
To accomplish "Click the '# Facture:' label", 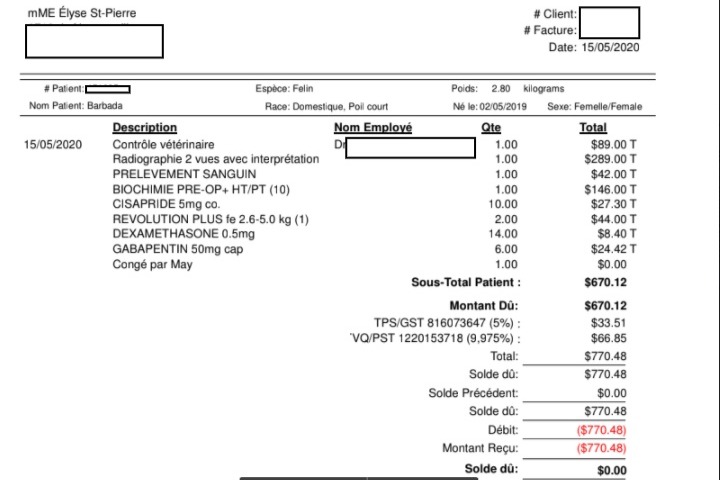I will click(x=550, y=30).
